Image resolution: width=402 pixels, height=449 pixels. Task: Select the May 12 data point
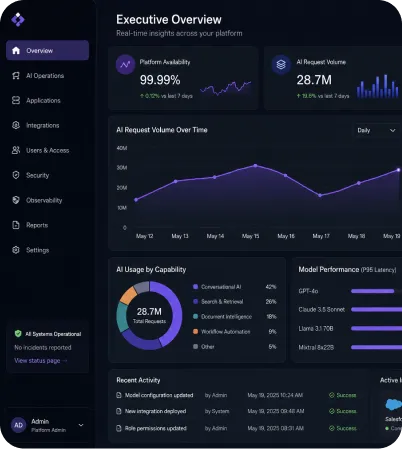136,200
